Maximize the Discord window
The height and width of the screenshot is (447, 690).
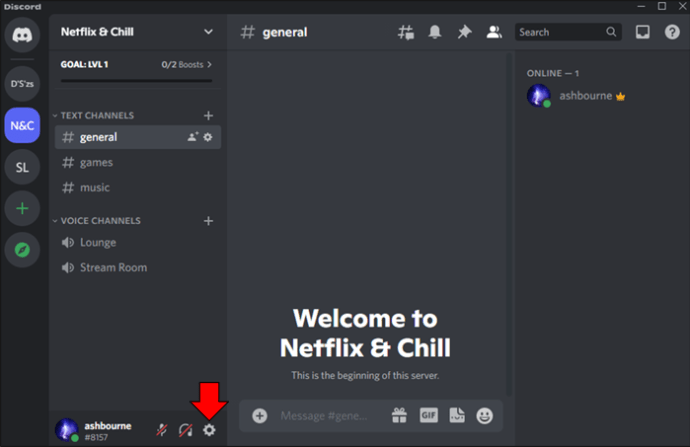click(662, 6)
